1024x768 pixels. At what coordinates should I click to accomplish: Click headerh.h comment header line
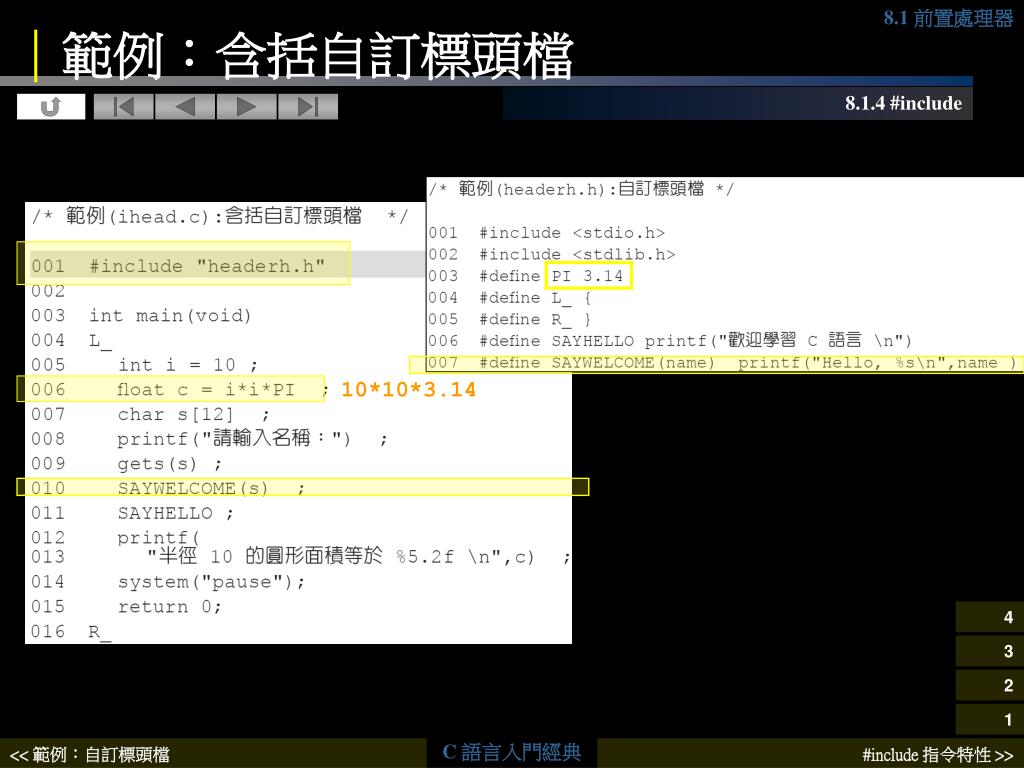(x=581, y=189)
